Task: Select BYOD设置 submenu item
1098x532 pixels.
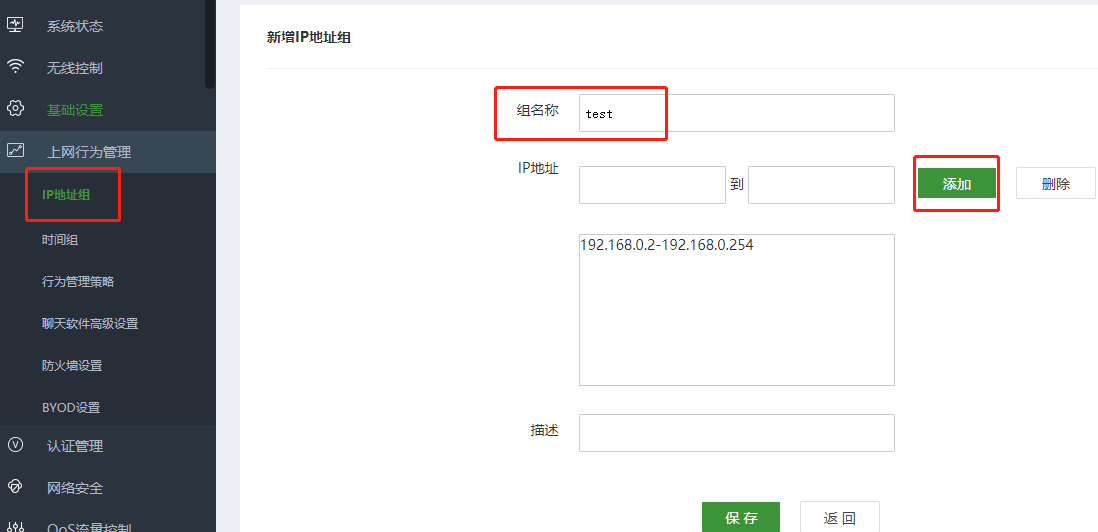Action: [x=71, y=407]
